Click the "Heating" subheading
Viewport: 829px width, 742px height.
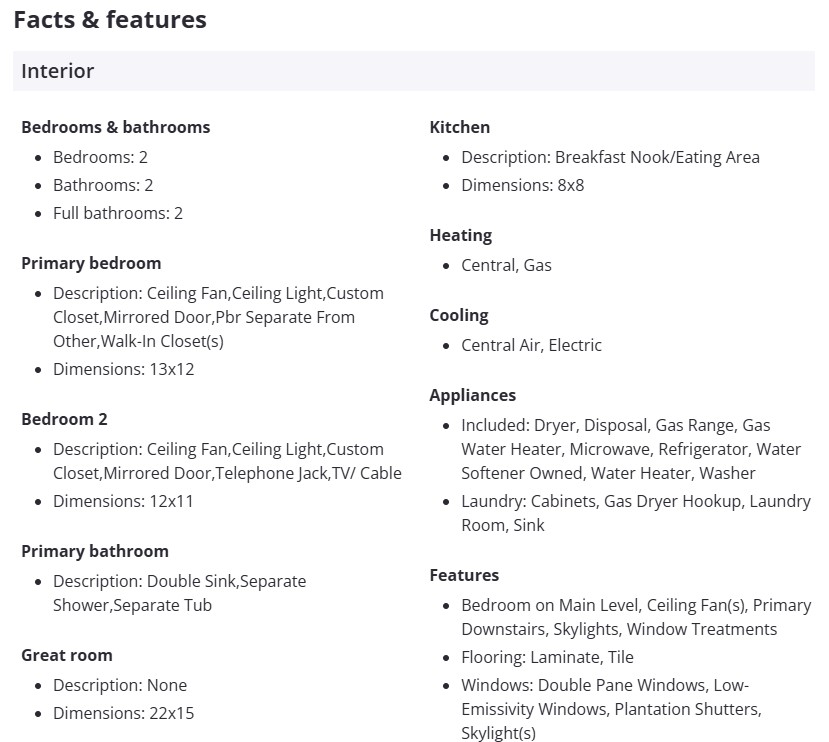(x=461, y=235)
